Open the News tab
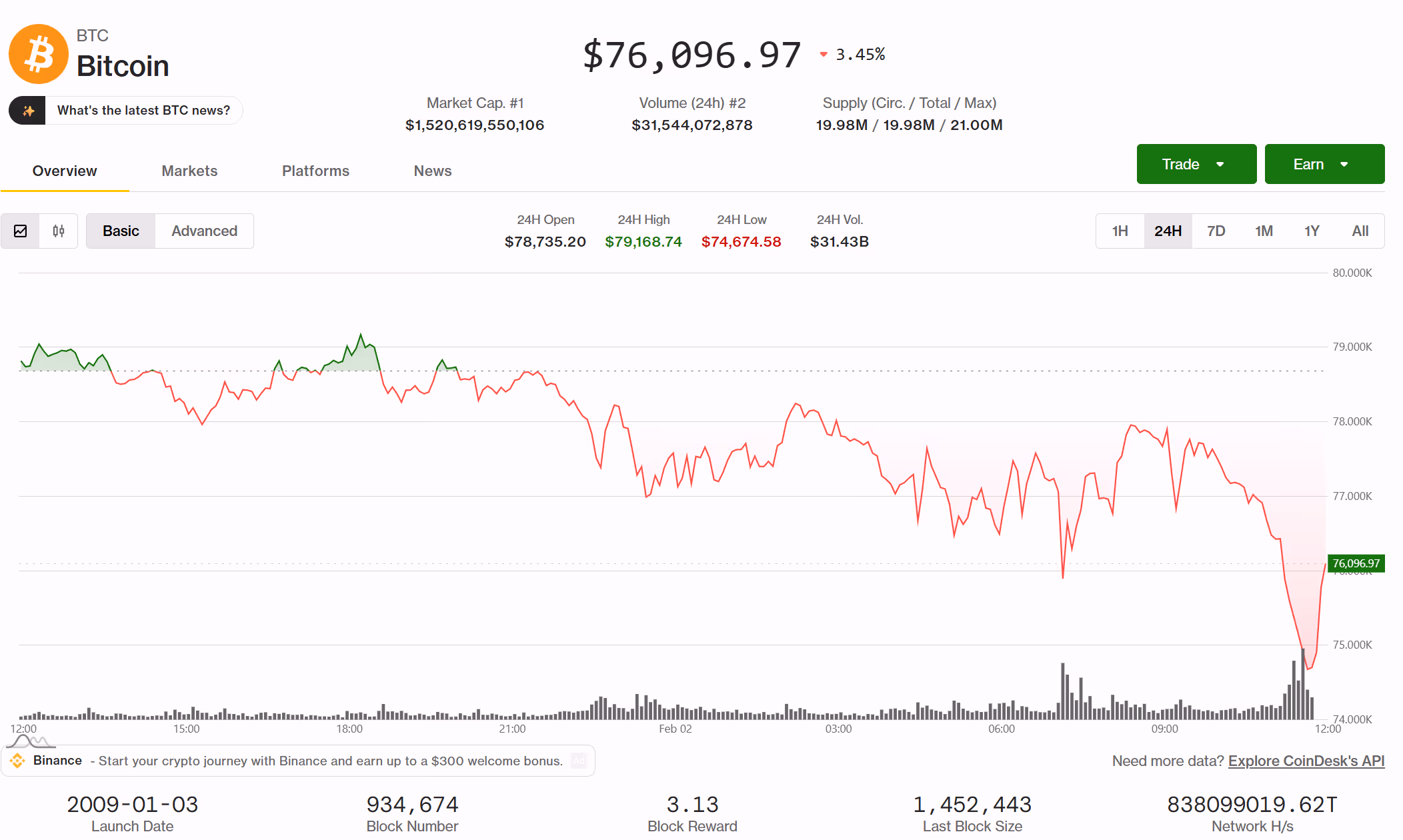 click(432, 171)
